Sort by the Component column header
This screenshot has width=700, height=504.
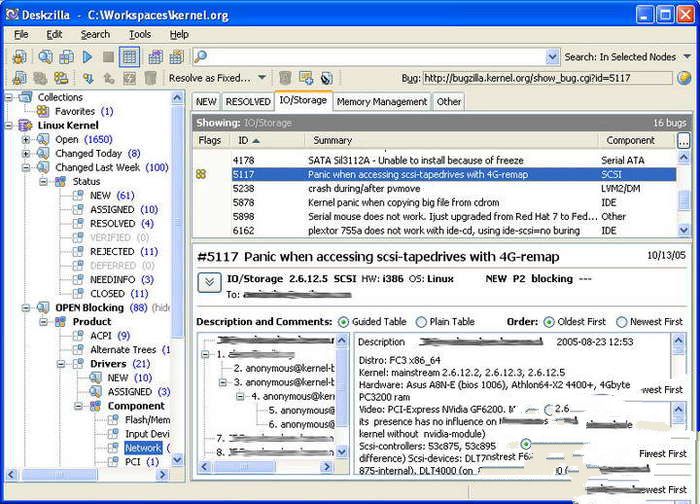point(637,140)
